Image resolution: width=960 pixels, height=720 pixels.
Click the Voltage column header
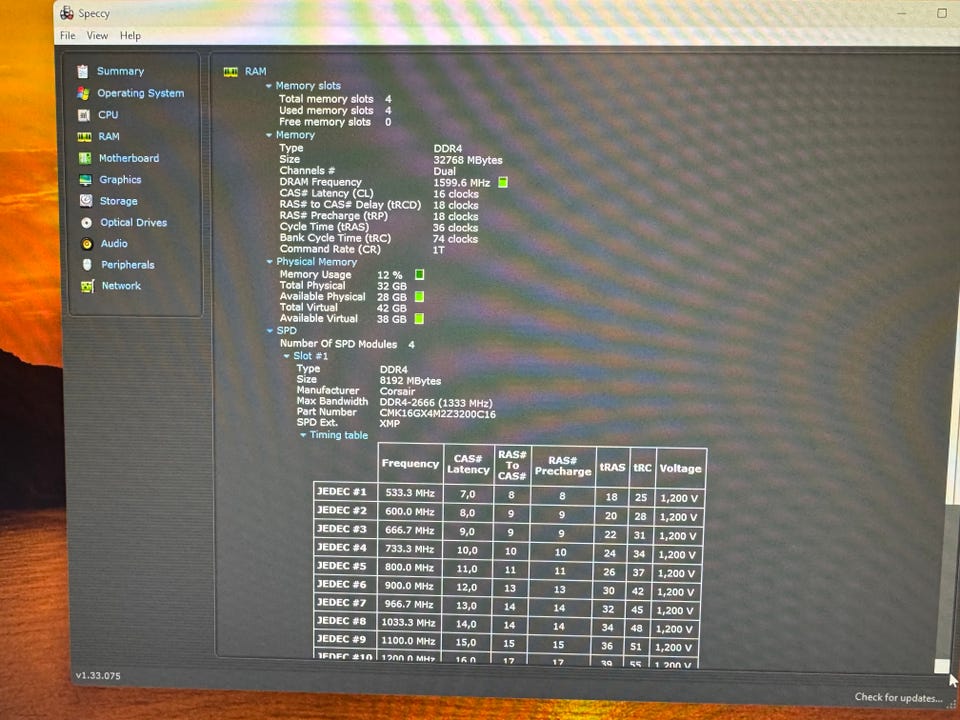(x=681, y=468)
